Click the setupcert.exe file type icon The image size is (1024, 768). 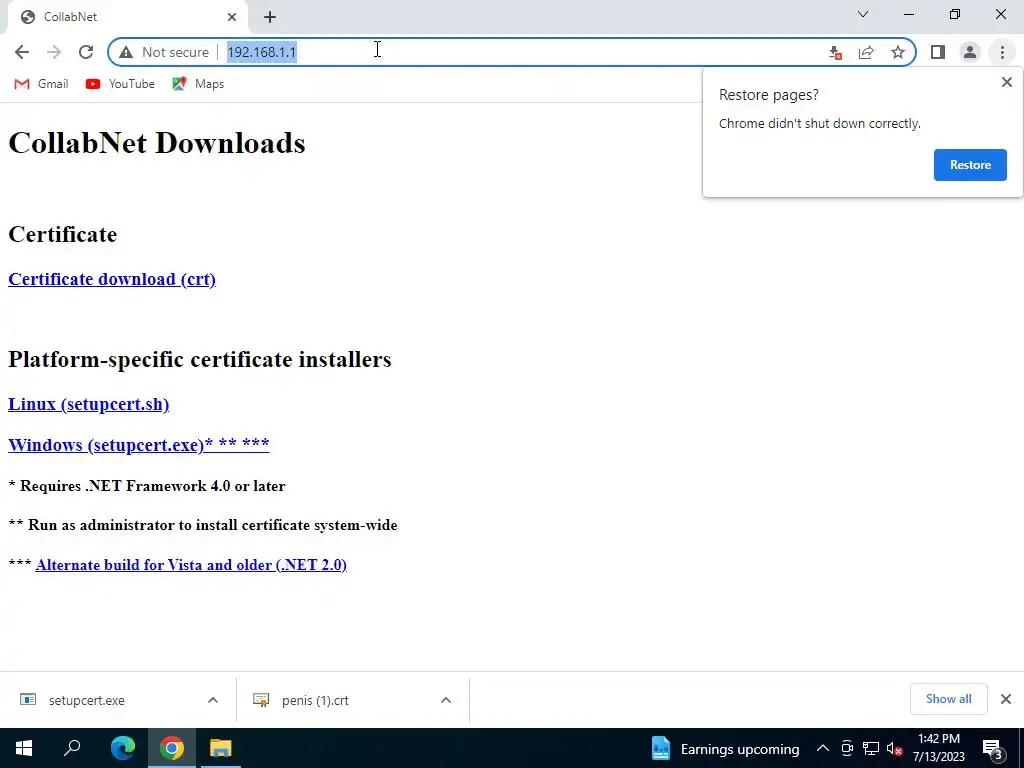(x=28, y=700)
